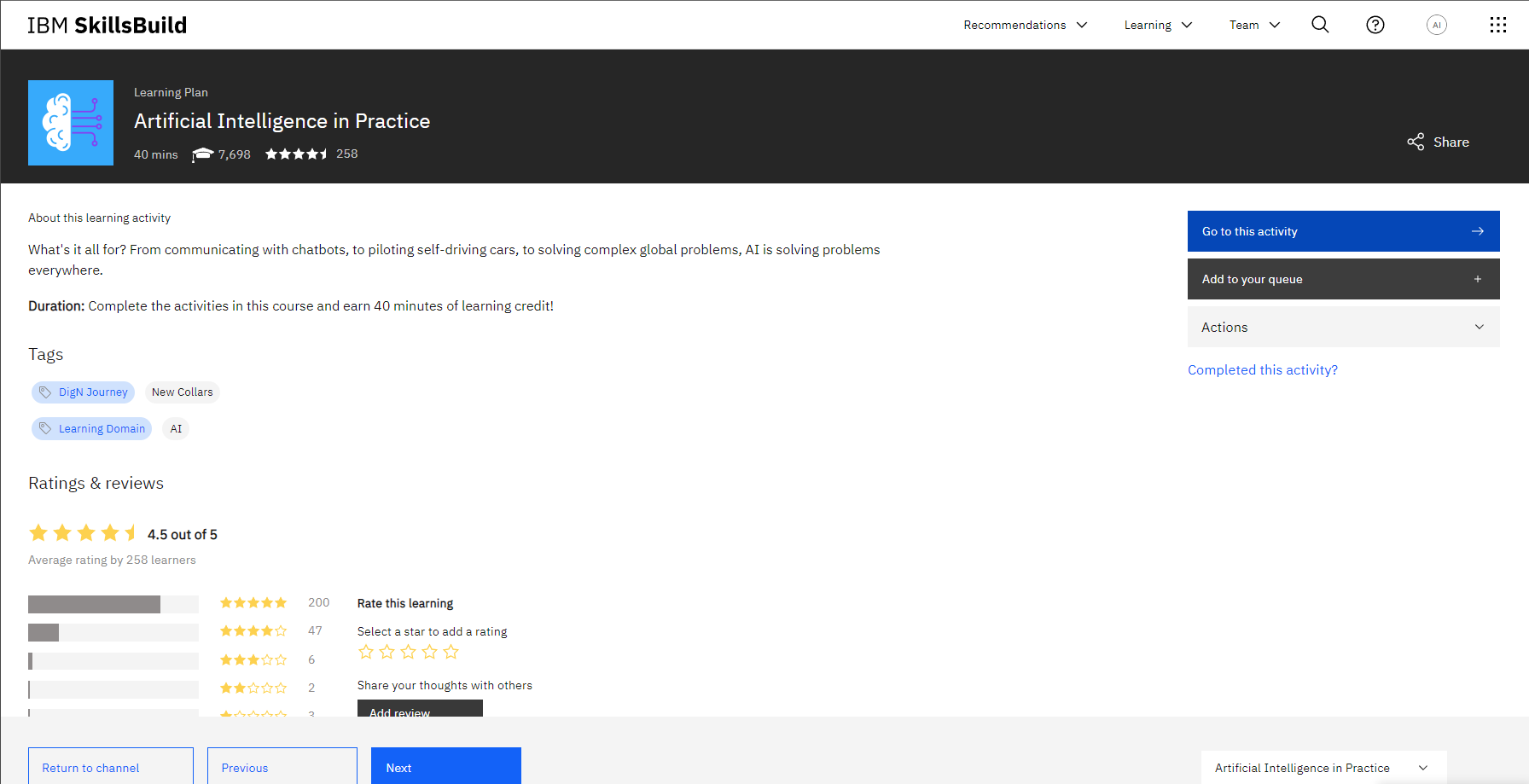
Task: Click the Share button
Action: [x=1439, y=142]
